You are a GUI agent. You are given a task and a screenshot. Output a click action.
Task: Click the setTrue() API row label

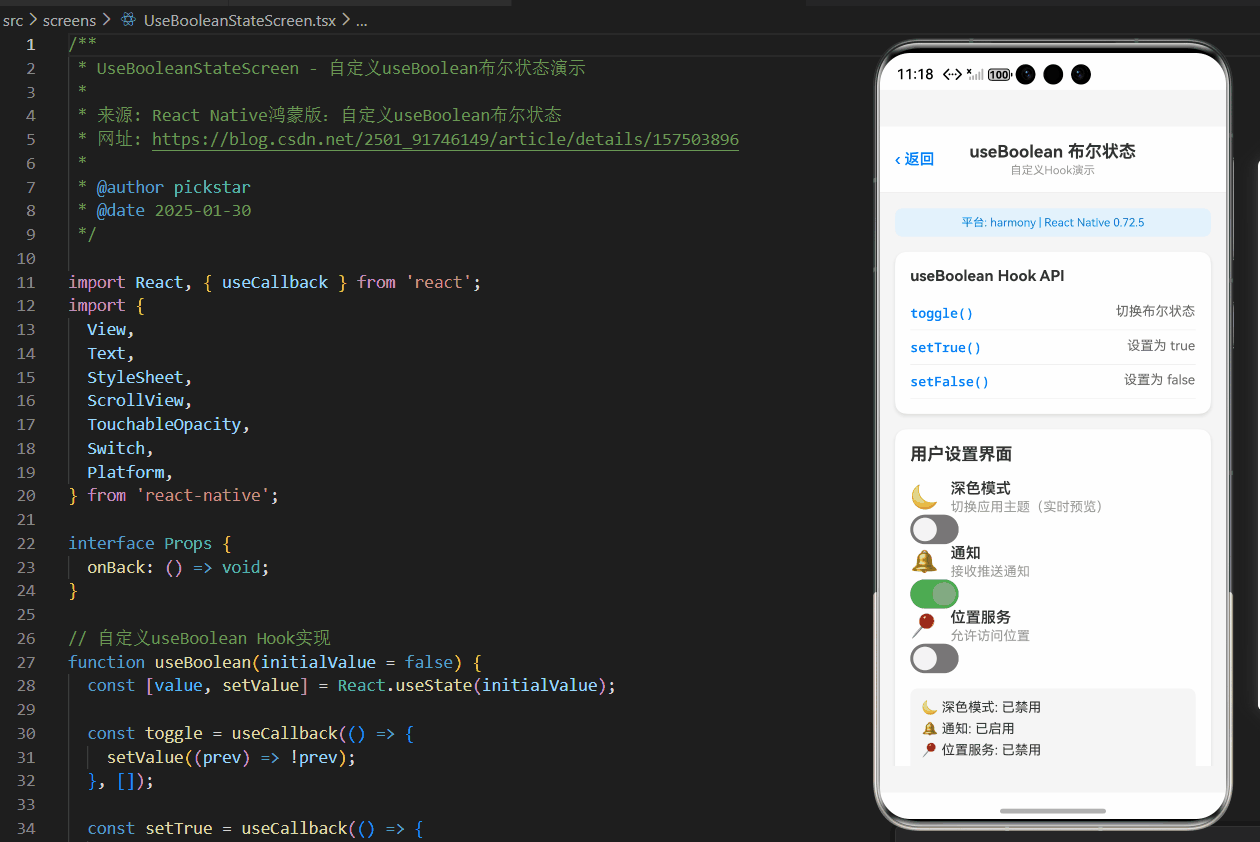(945, 348)
